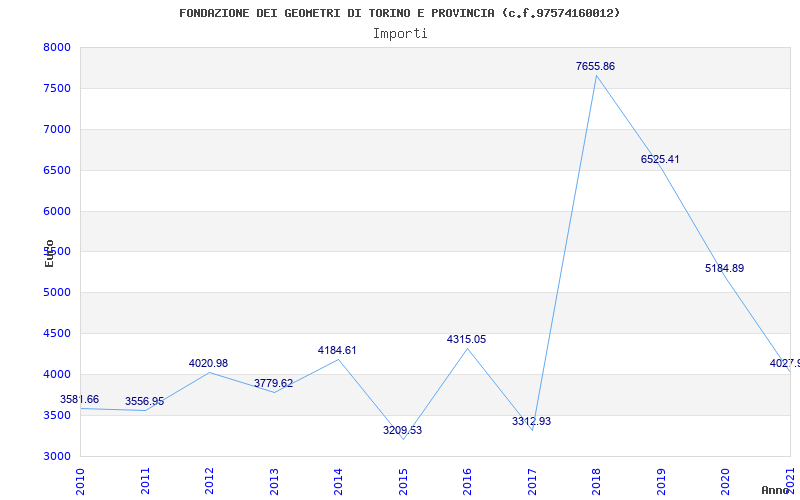Click x-axis year label 2020
This screenshot has width=800, height=500.
(726, 482)
